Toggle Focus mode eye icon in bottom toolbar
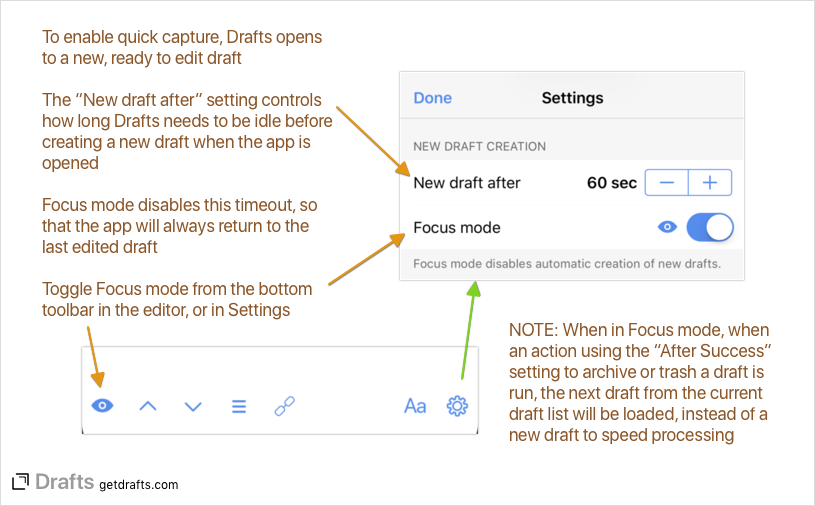Viewport: 815px width, 506px height. click(x=102, y=406)
